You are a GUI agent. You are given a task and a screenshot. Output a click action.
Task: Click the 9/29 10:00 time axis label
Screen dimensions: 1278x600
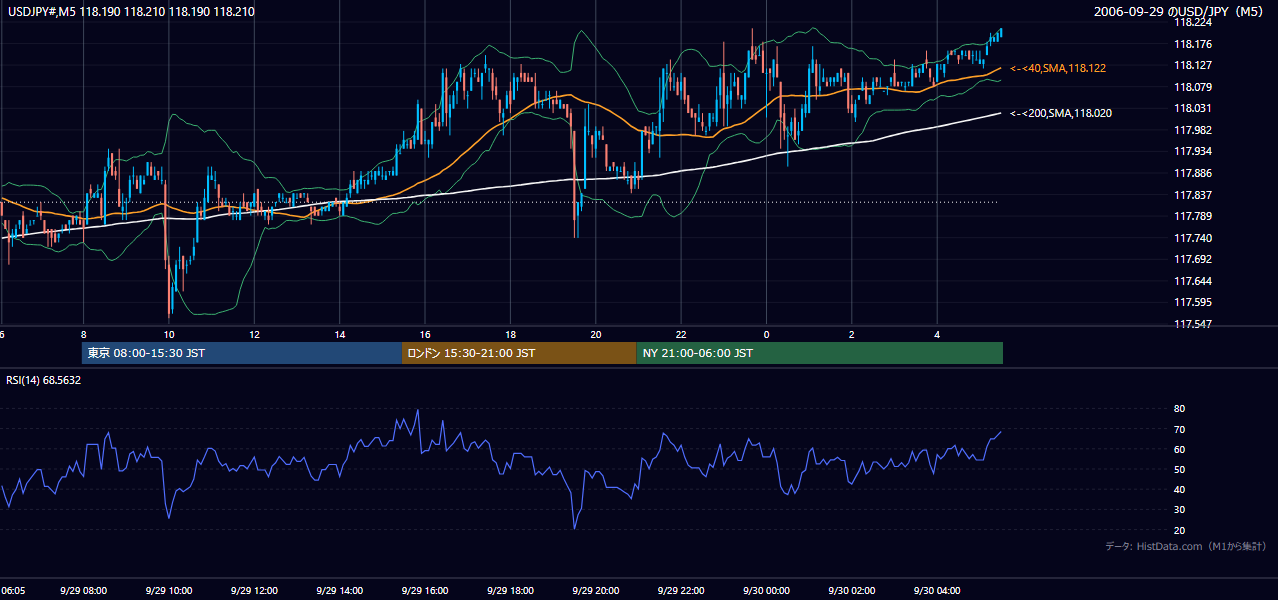click(169, 591)
